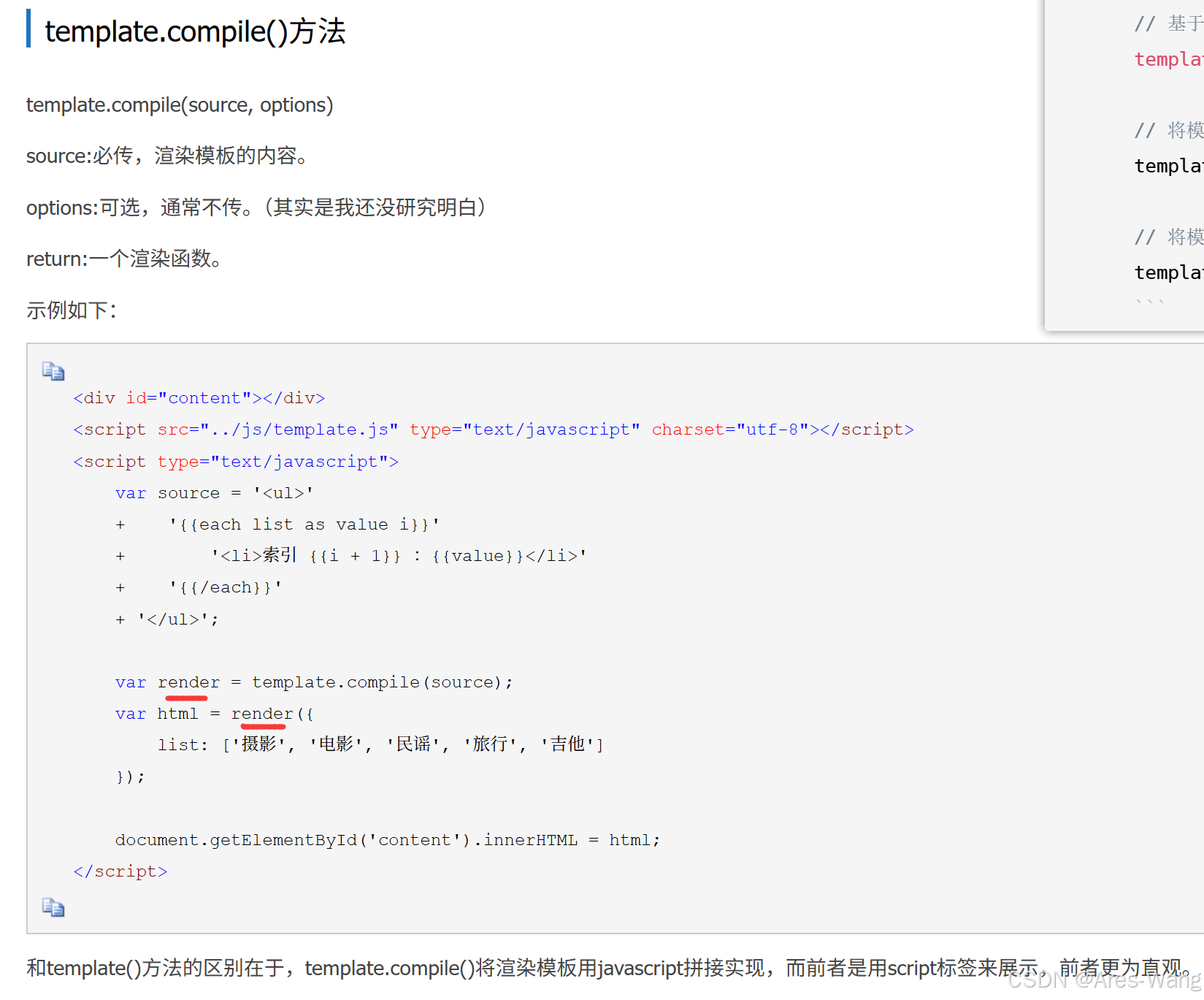Viewport: 1204px width, 1000px height.
Task: Click the copy-code icon below the code block
Action: (53, 907)
